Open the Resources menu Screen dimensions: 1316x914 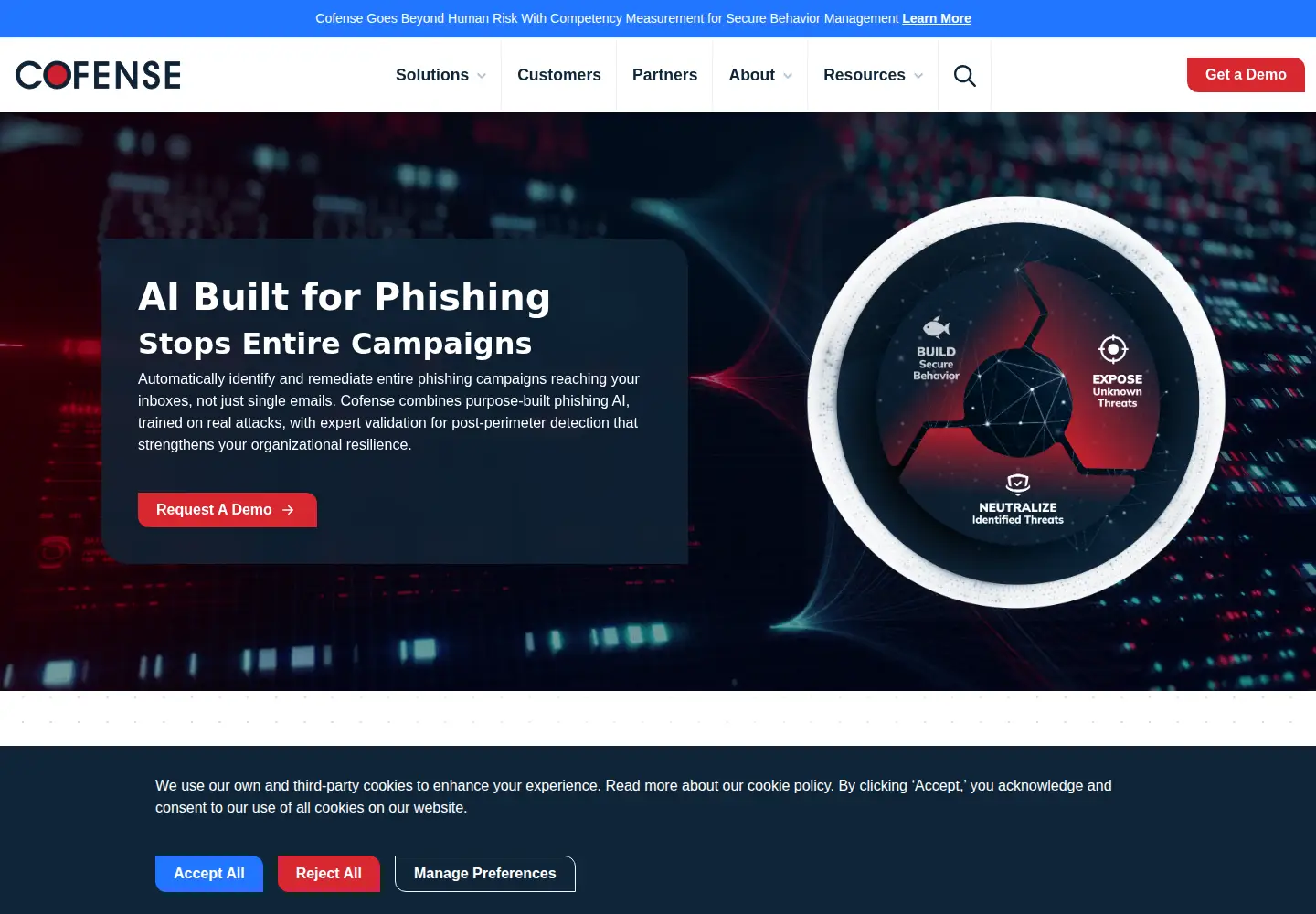[x=865, y=75]
